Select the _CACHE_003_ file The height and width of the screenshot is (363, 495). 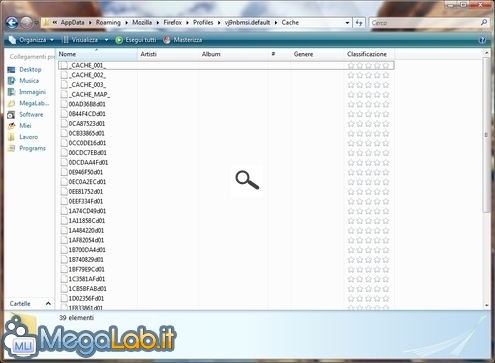click(87, 85)
